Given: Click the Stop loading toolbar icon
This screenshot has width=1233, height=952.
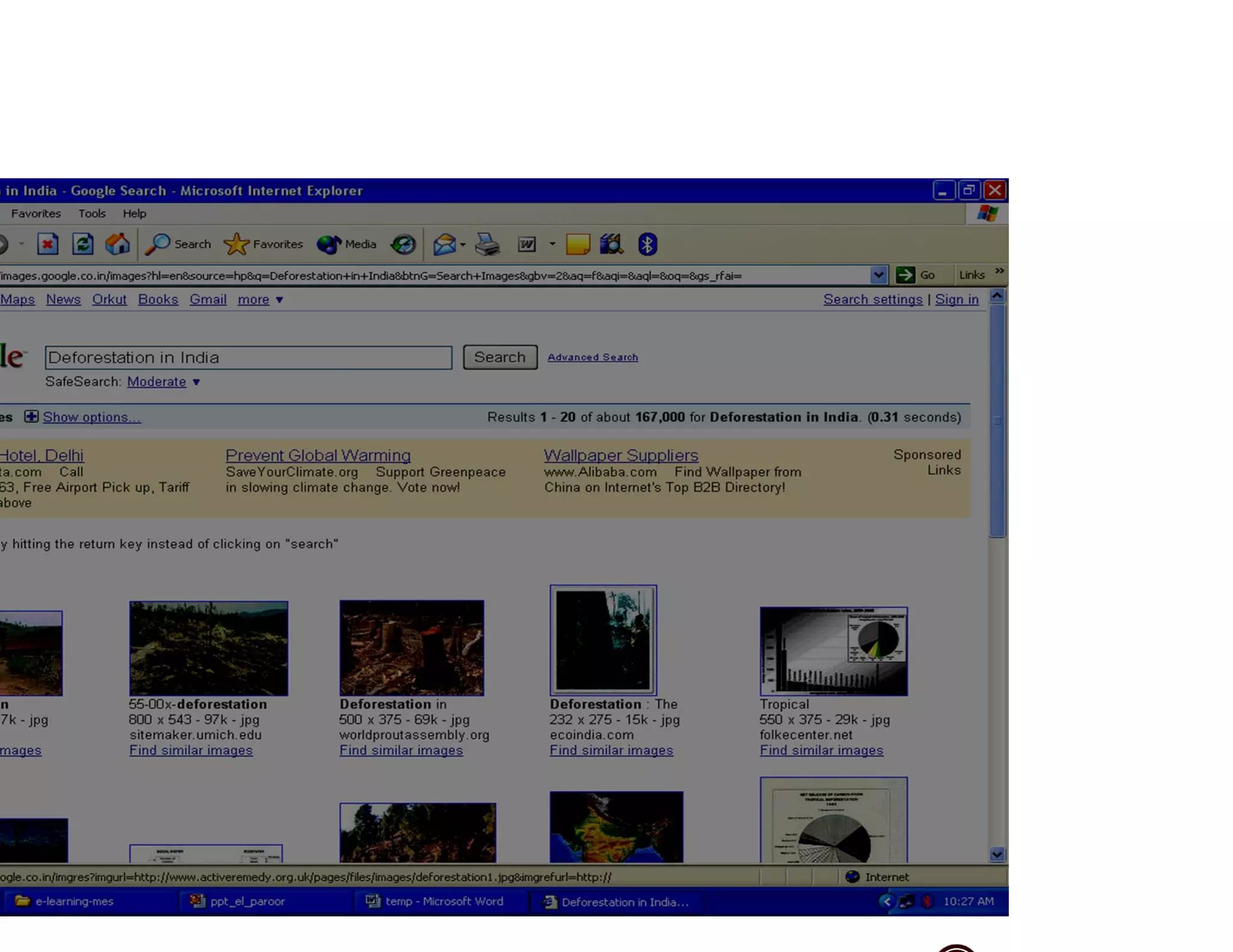Looking at the screenshot, I should (48, 244).
